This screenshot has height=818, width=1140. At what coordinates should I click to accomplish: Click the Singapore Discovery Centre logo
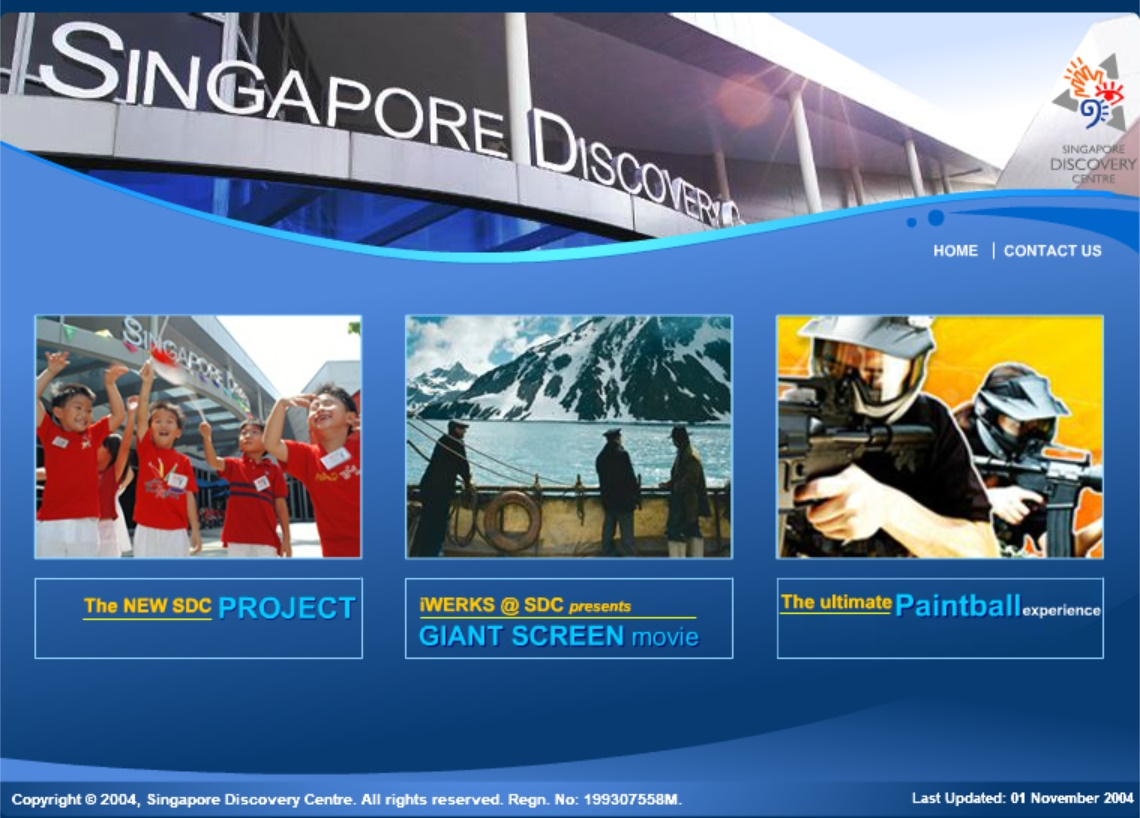1093,120
